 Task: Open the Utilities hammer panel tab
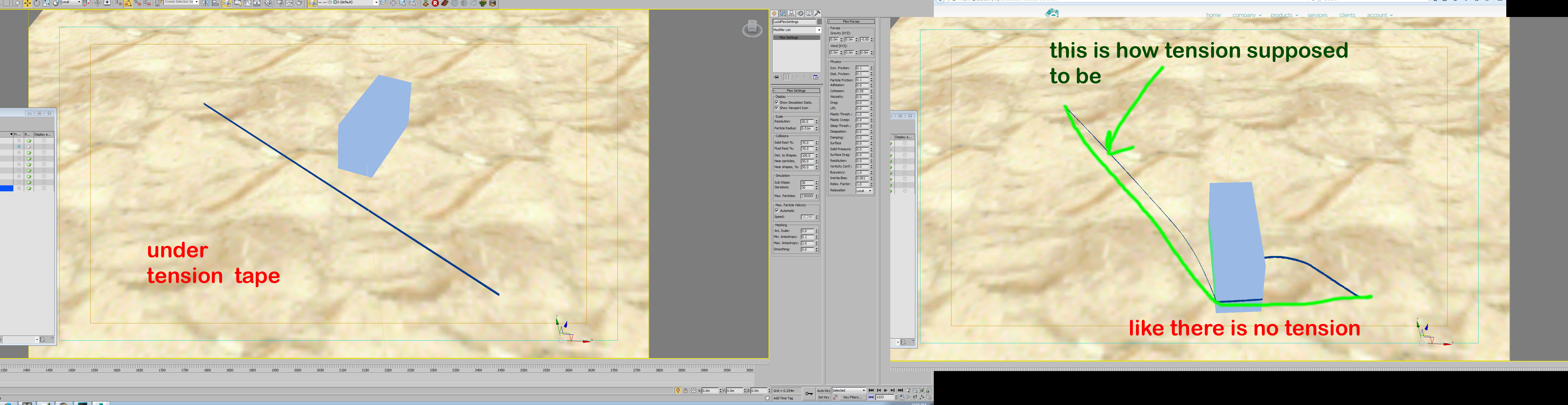pos(818,13)
